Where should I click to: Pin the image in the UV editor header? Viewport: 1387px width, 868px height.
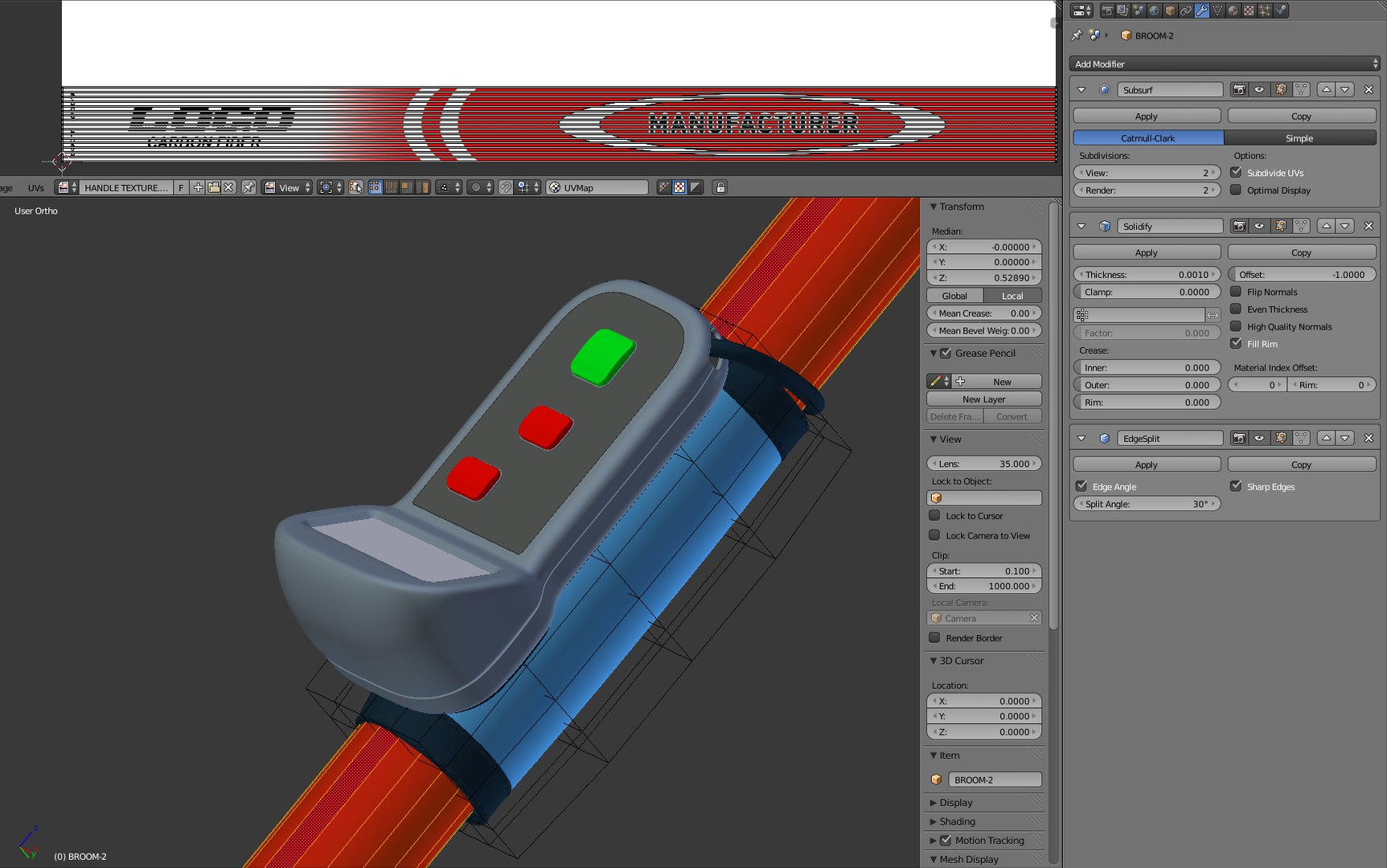point(248,187)
